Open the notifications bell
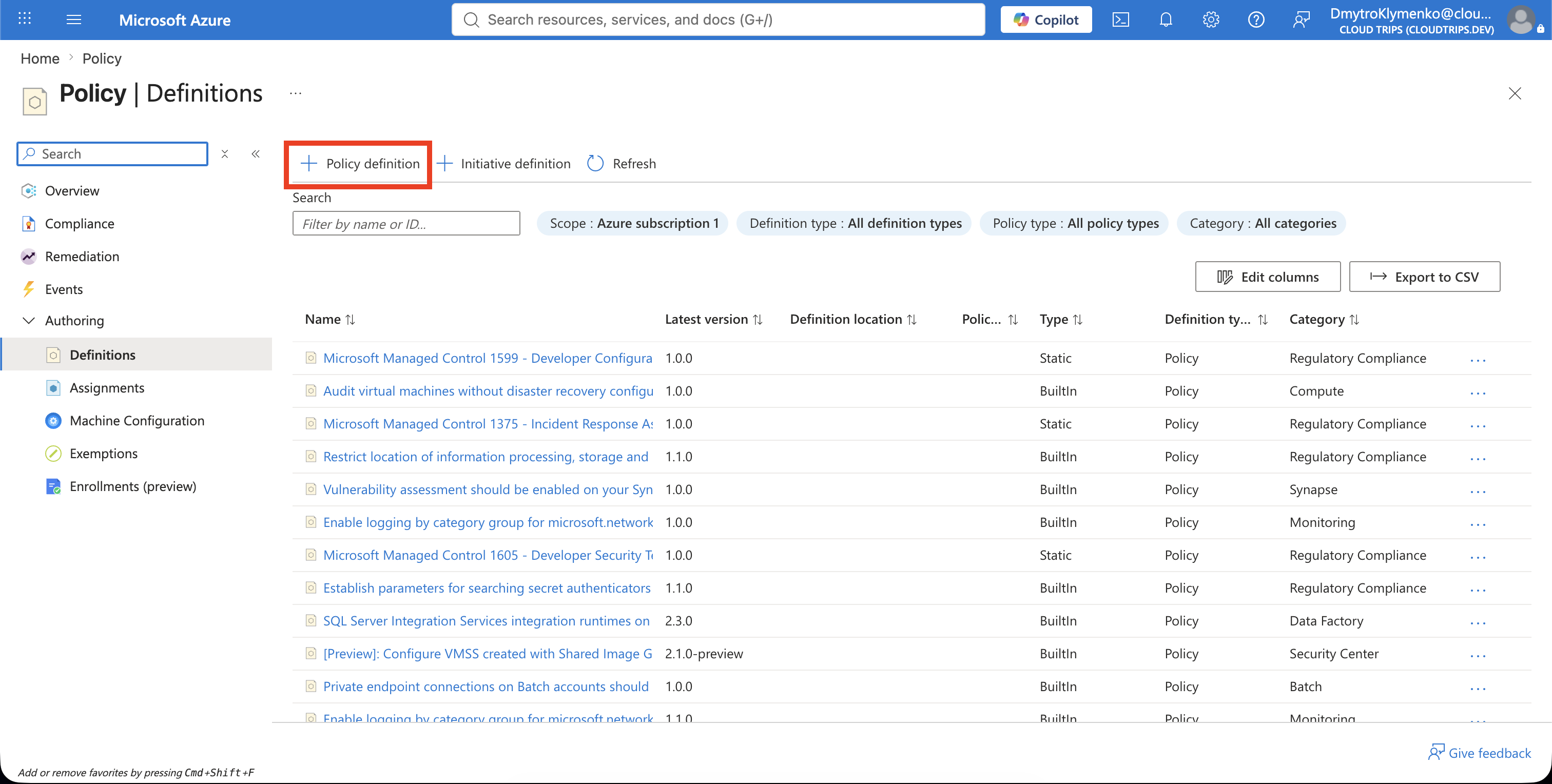The image size is (1552, 784). click(1166, 20)
